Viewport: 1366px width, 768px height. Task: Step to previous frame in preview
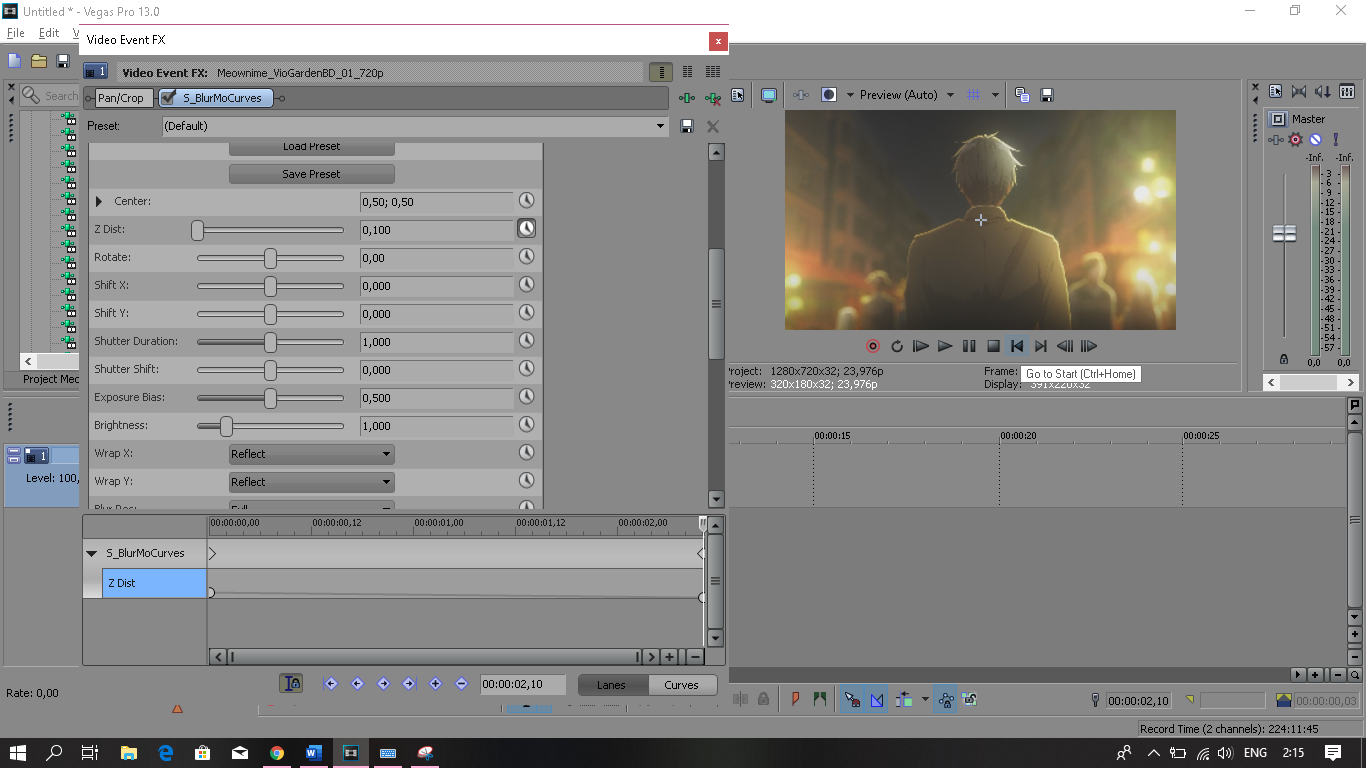[1065, 346]
